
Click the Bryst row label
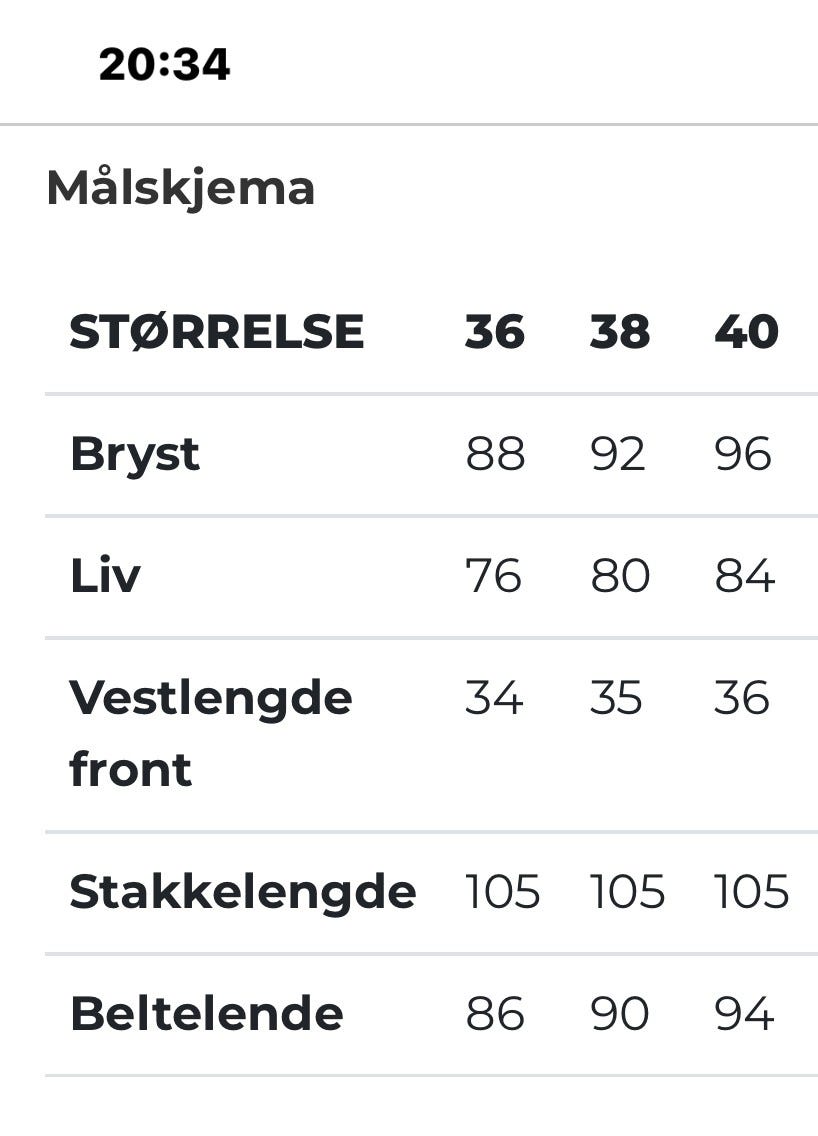point(135,455)
